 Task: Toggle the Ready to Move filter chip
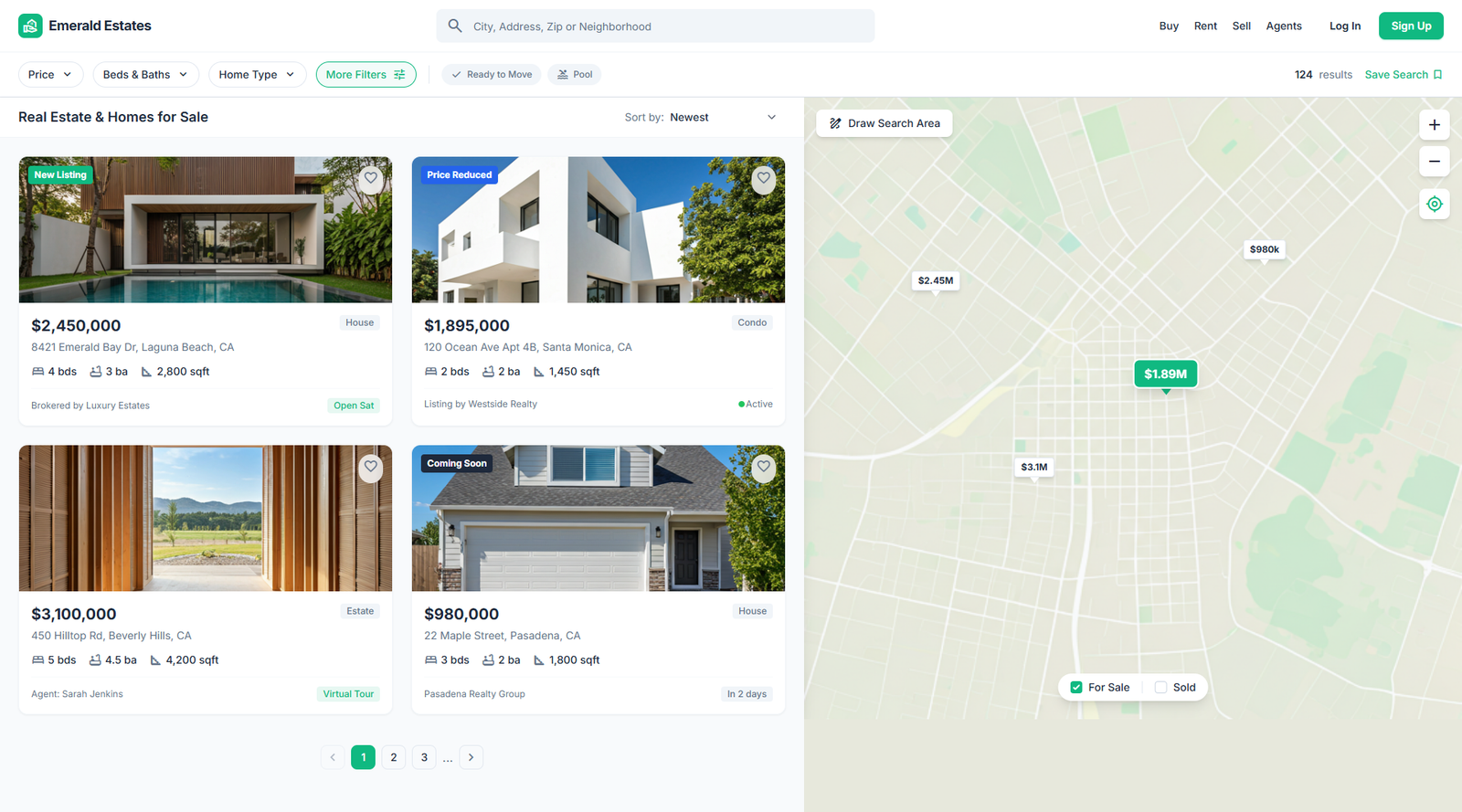pos(492,75)
